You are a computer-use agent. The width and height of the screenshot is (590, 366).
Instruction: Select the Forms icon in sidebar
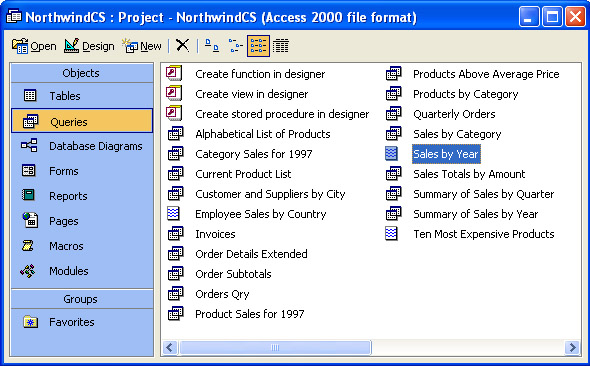pyautogui.click(x=29, y=171)
